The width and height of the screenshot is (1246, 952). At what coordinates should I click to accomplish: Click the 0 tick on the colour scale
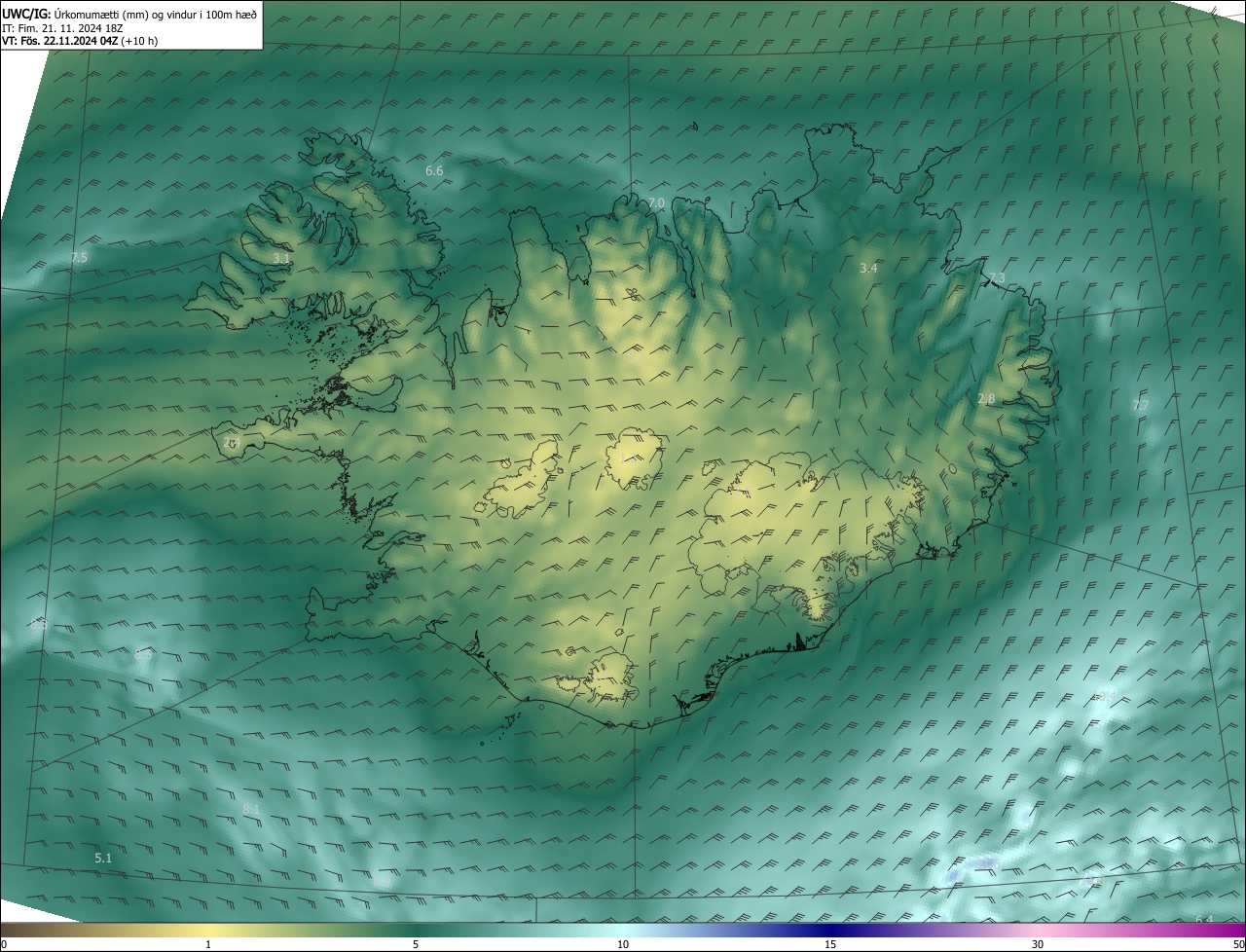pos(4,944)
